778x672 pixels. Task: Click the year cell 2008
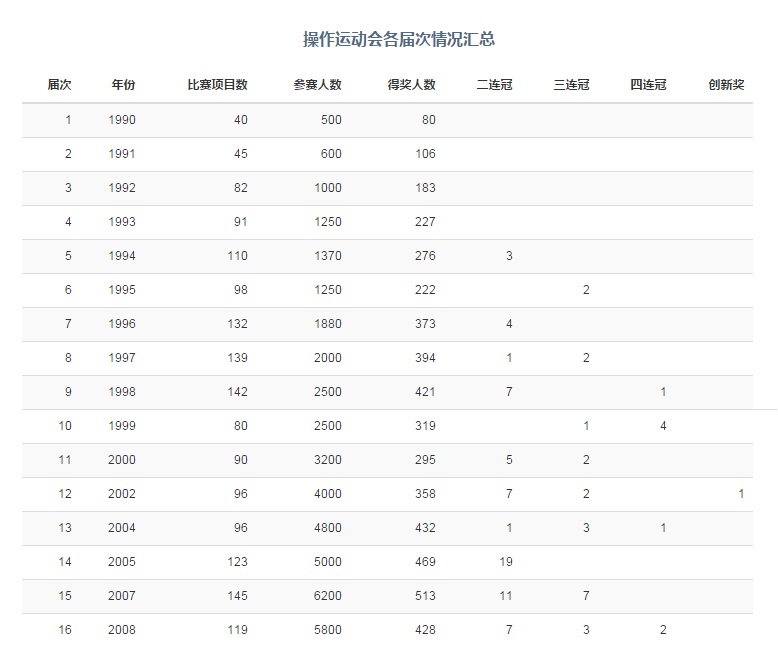click(122, 630)
